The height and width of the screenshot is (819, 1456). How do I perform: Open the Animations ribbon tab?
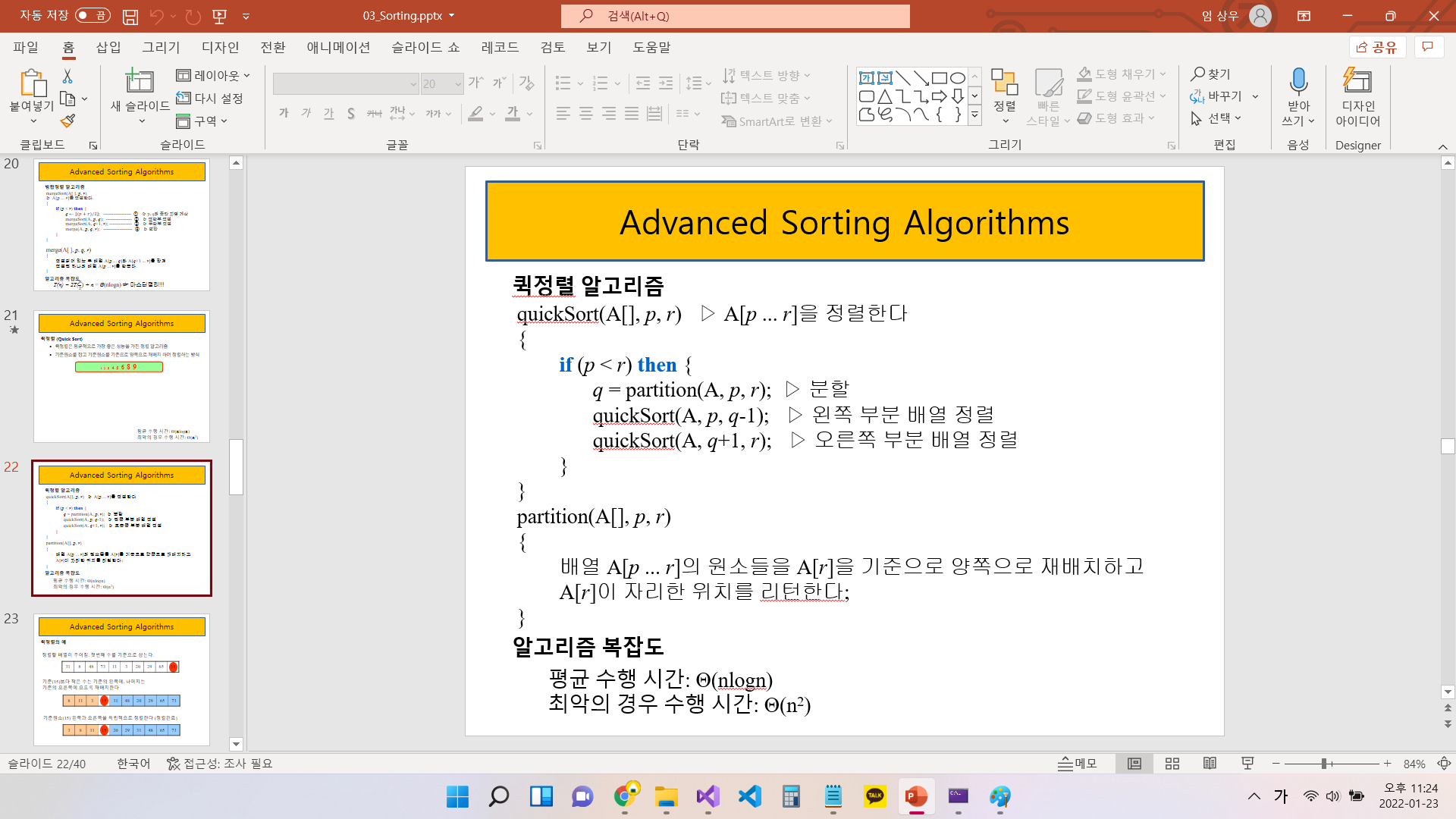tap(338, 47)
